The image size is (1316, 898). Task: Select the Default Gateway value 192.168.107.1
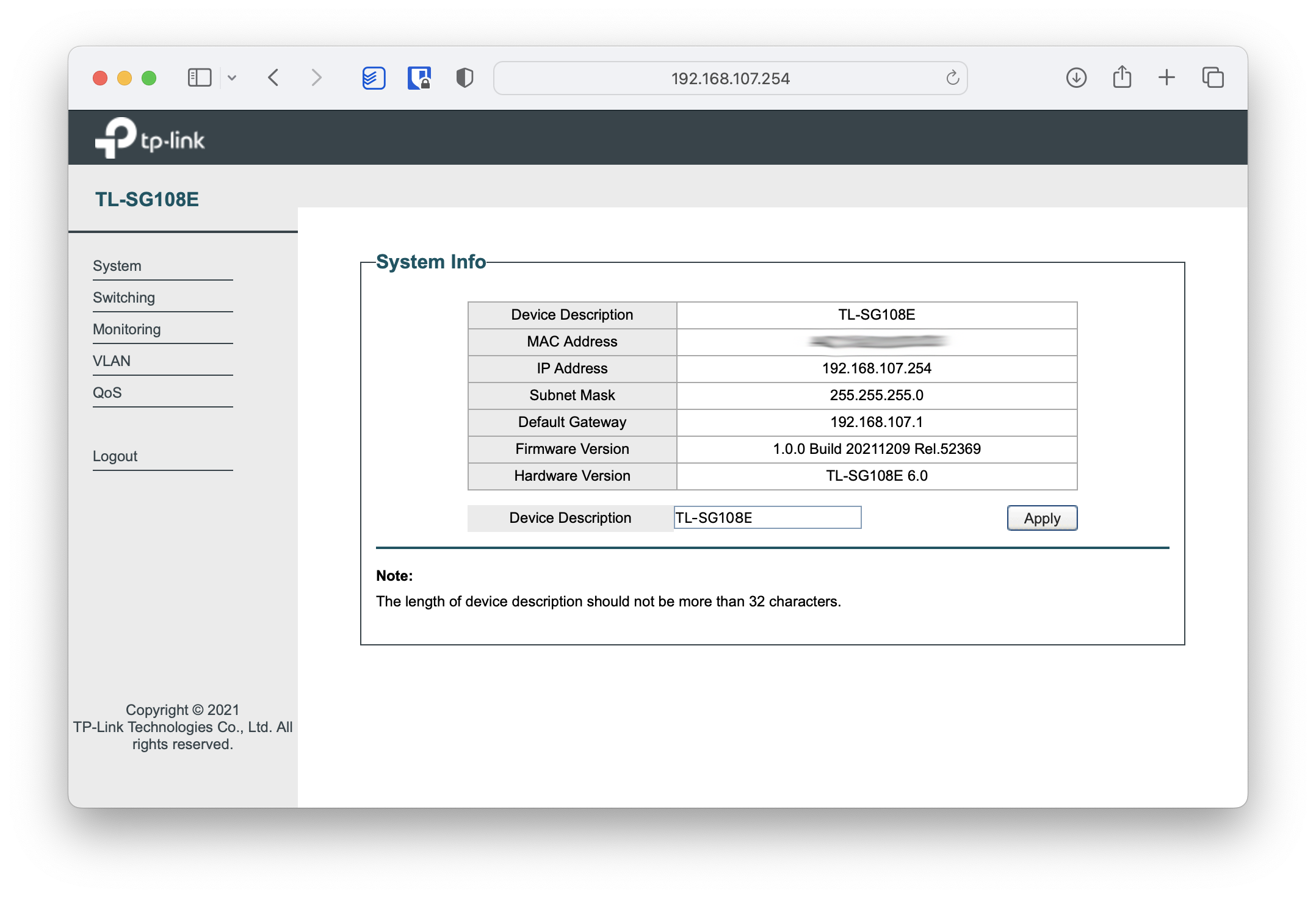pos(877,422)
